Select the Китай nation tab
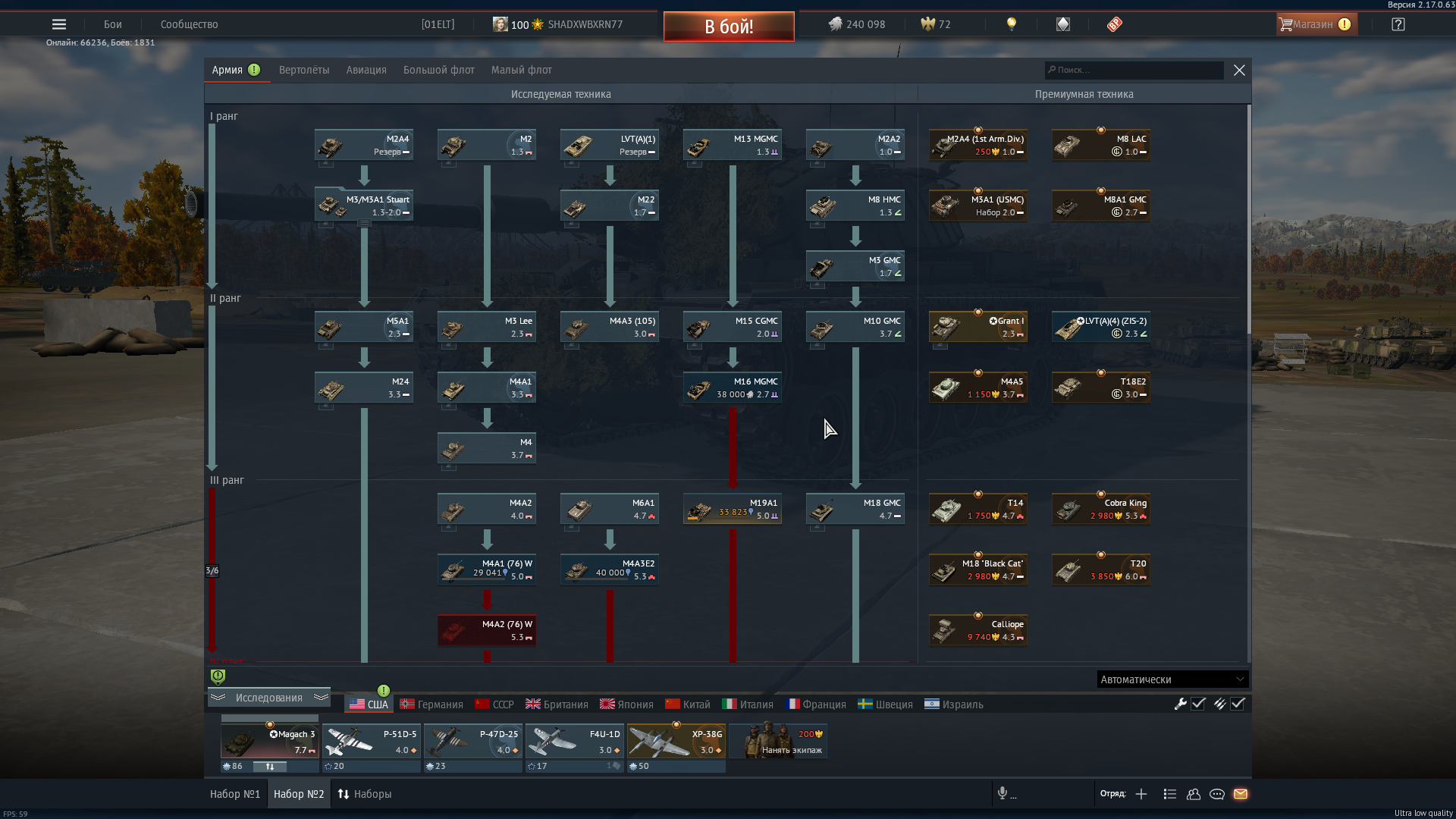Viewport: 1456px width, 819px height. tap(688, 704)
